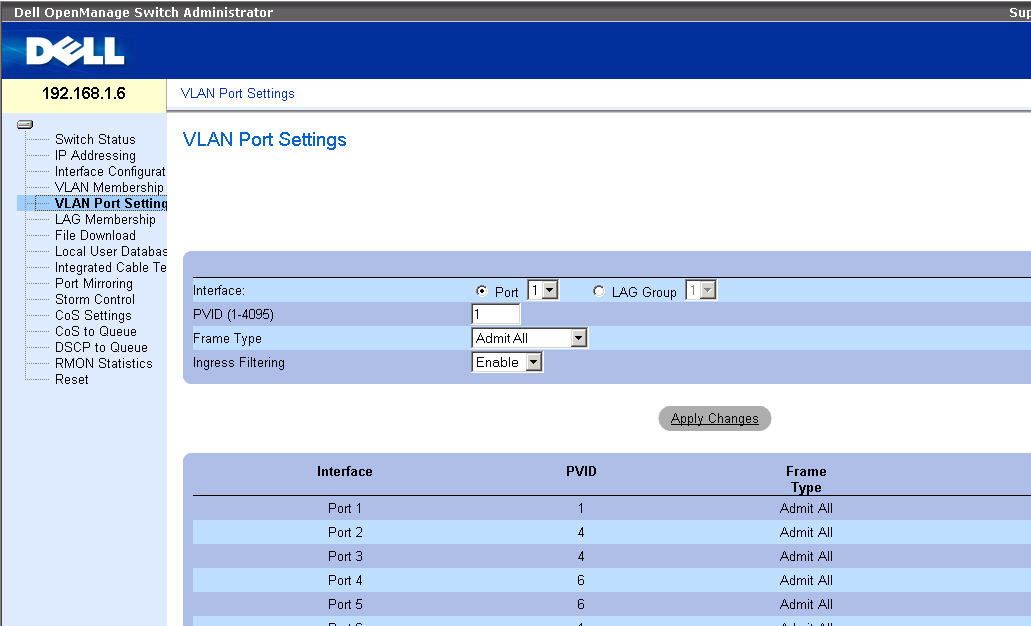The height and width of the screenshot is (626, 1031).
Task: Open Port Mirroring page
Action: point(94,283)
